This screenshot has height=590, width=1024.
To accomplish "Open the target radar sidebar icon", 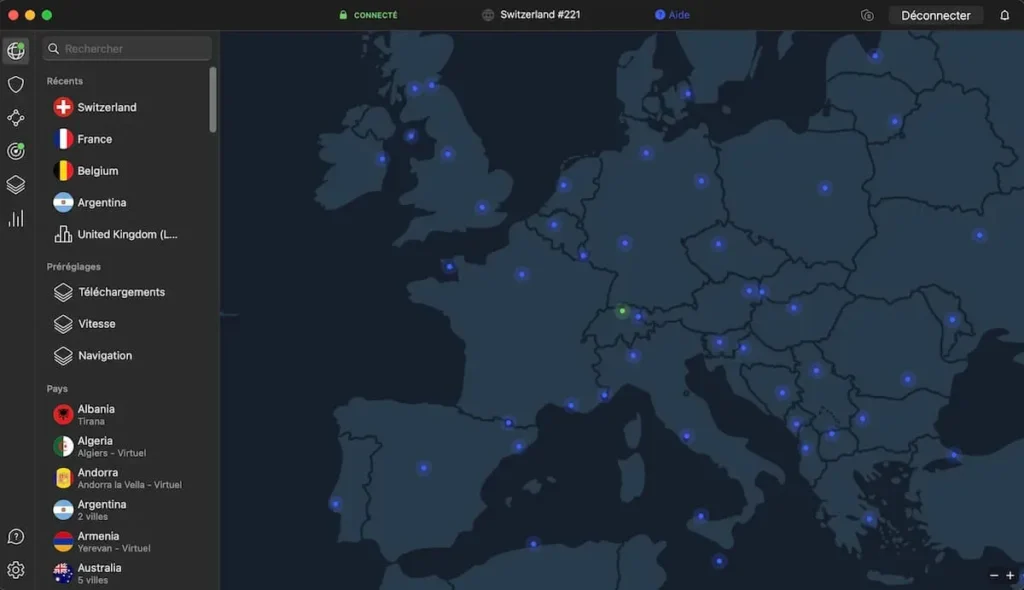I will (x=16, y=151).
